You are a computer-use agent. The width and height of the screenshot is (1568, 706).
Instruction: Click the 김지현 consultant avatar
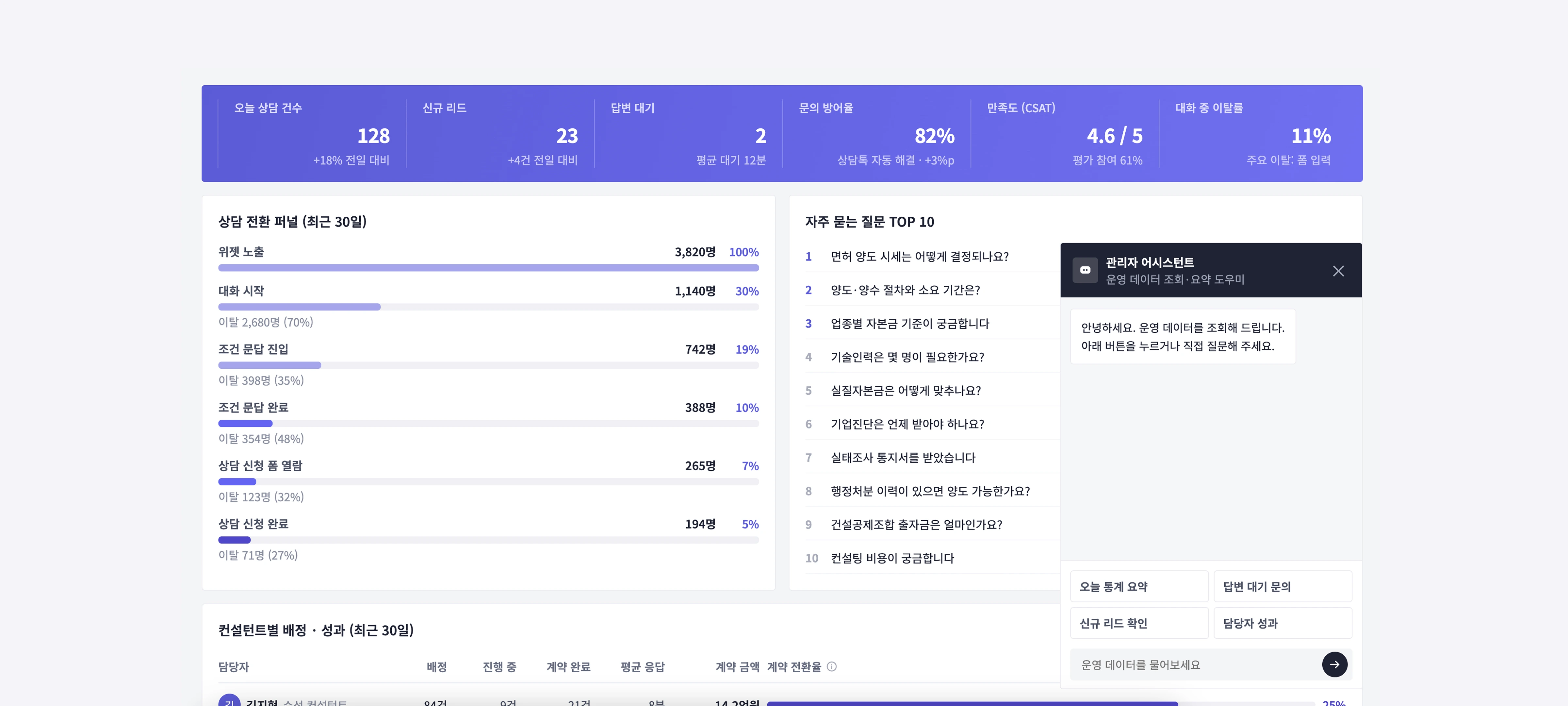(x=229, y=700)
